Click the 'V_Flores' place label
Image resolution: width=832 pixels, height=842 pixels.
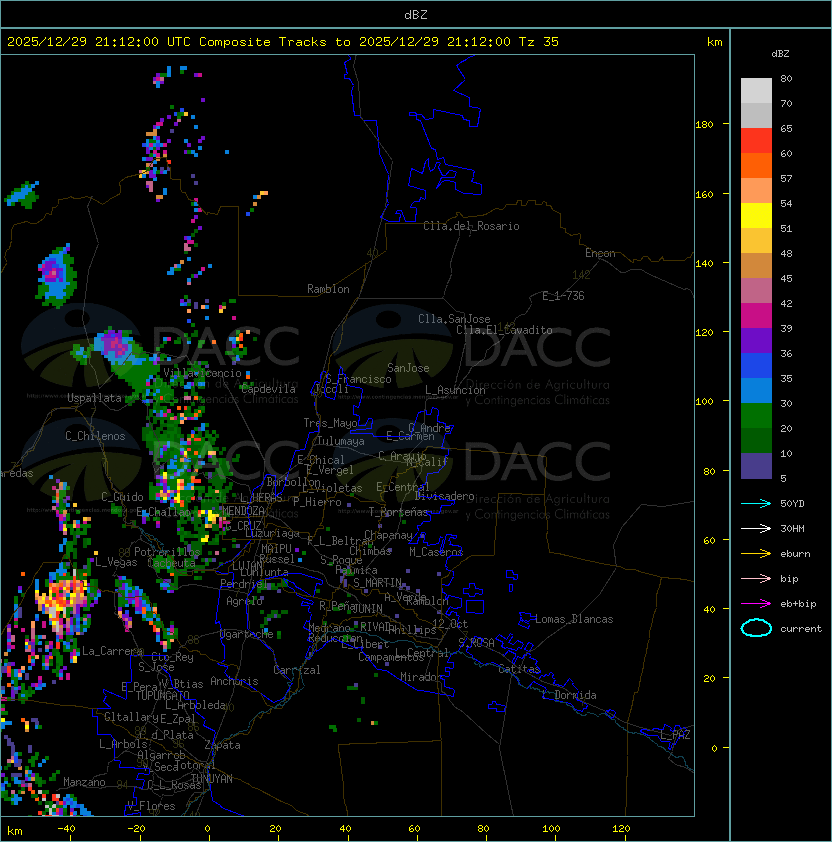tap(151, 806)
